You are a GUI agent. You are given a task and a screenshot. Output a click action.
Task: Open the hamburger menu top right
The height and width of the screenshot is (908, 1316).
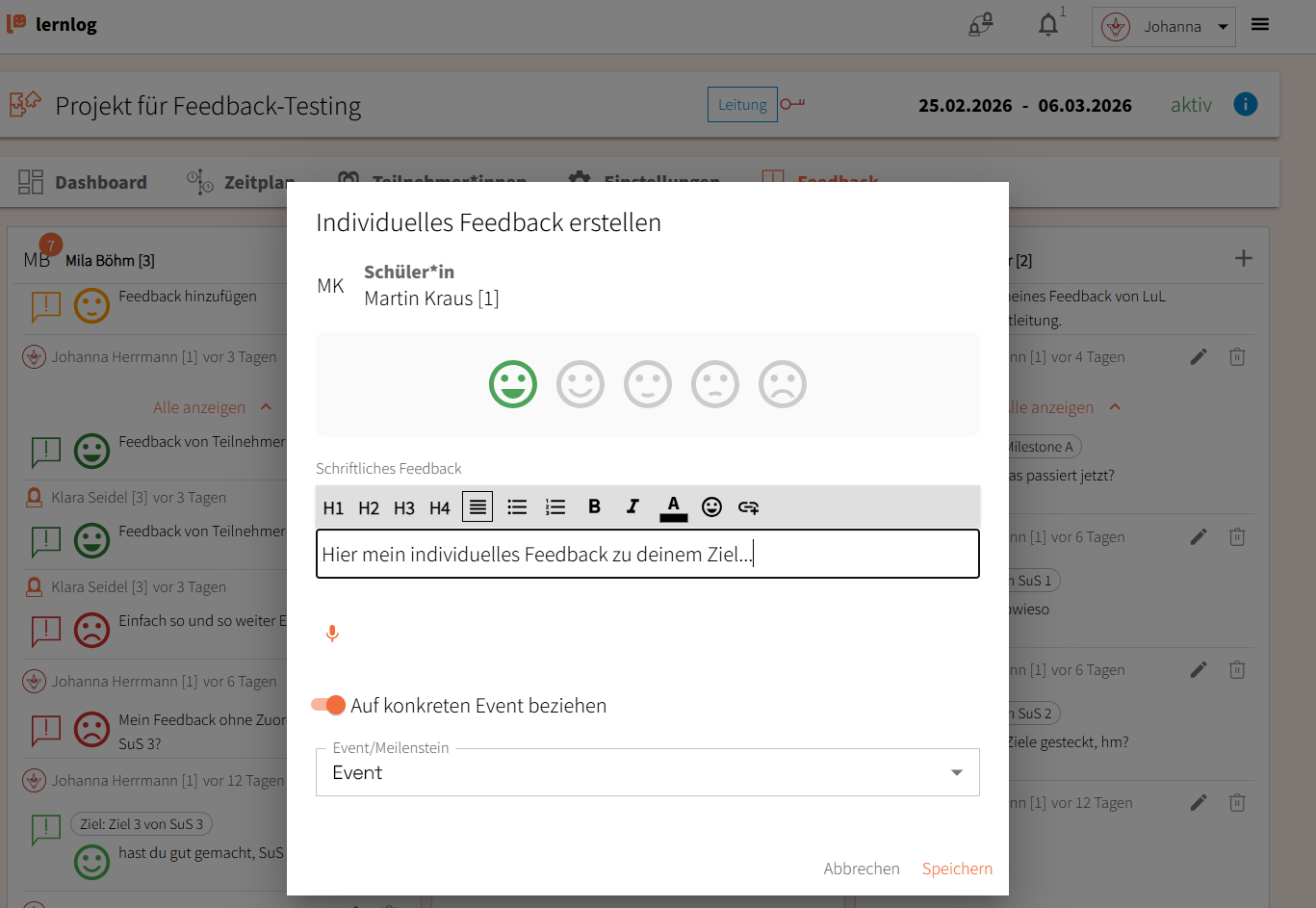click(x=1260, y=25)
